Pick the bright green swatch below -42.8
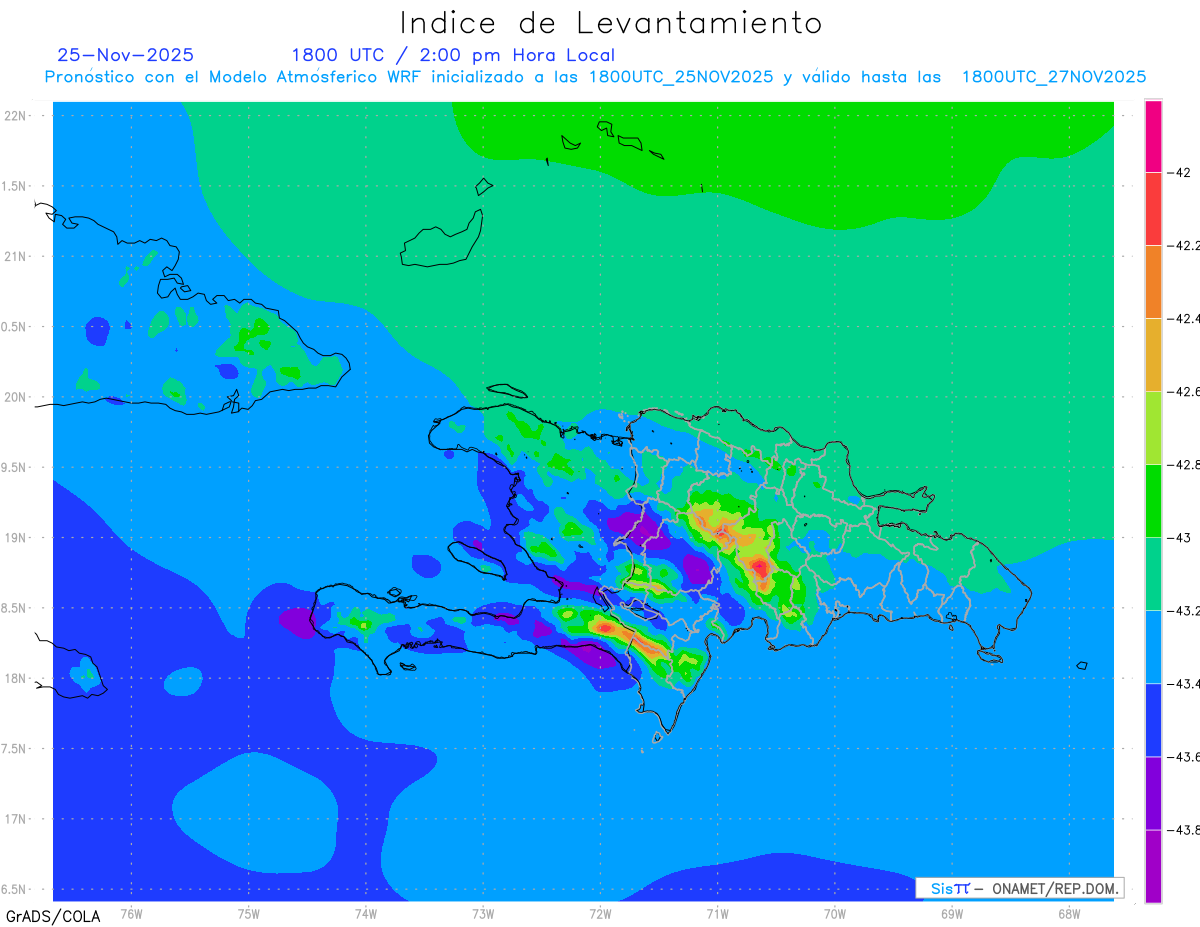The height and width of the screenshot is (927, 1200). pos(1153,500)
